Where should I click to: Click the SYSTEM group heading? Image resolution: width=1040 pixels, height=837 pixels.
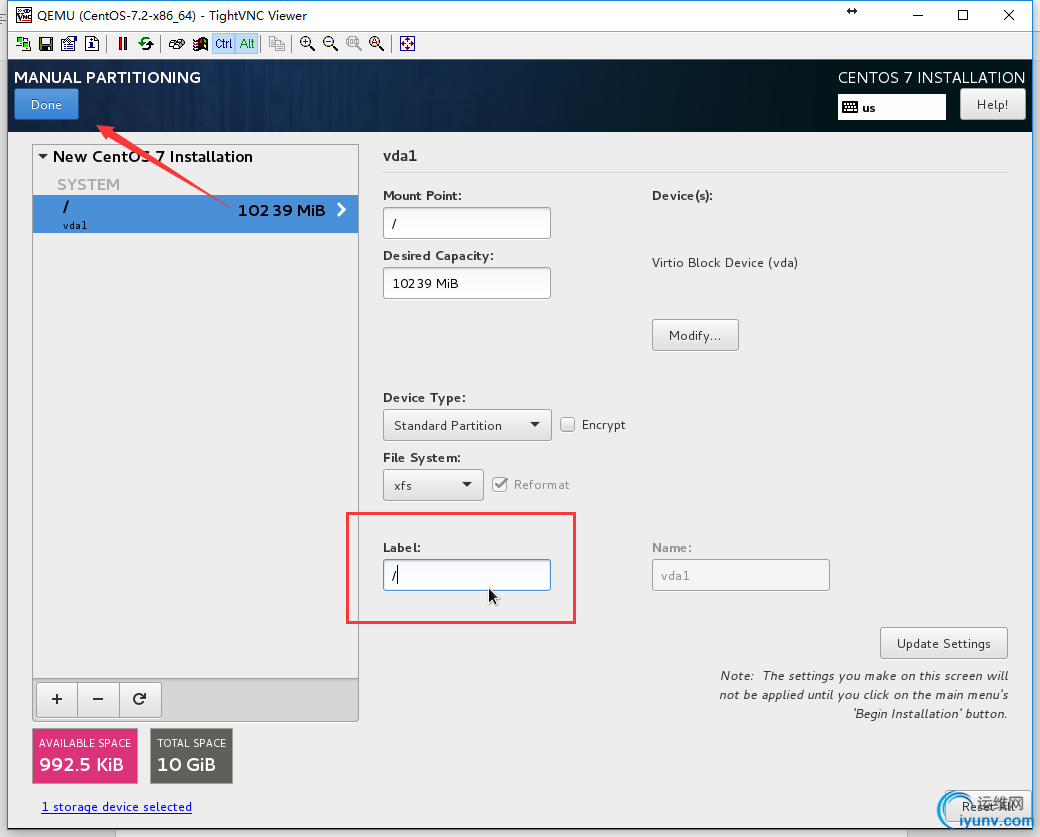pyautogui.click(x=88, y=184)
